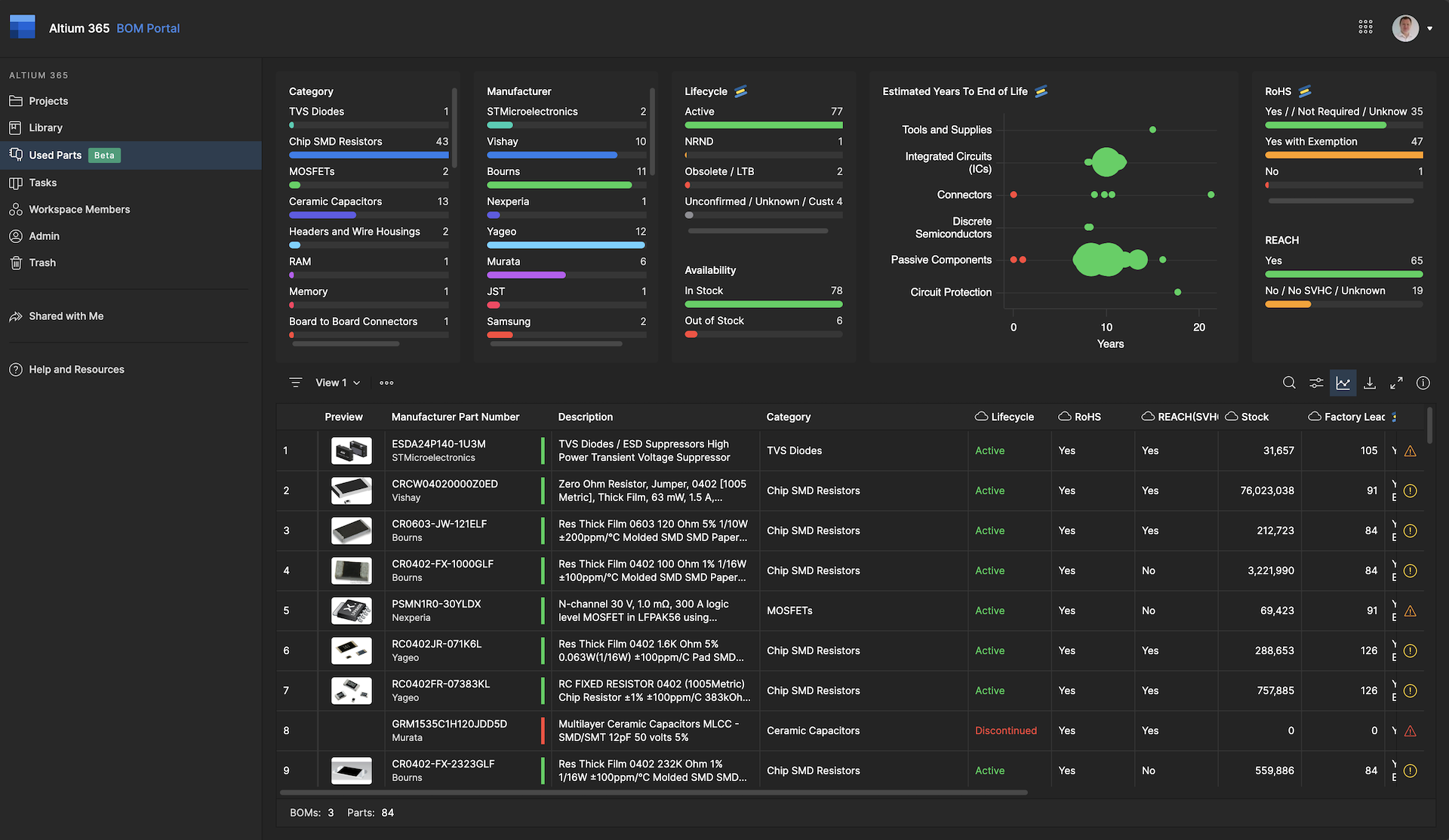1449x840 pixels.
Task: Filter by Active lifecycle green bar
Action: (763, 125)
